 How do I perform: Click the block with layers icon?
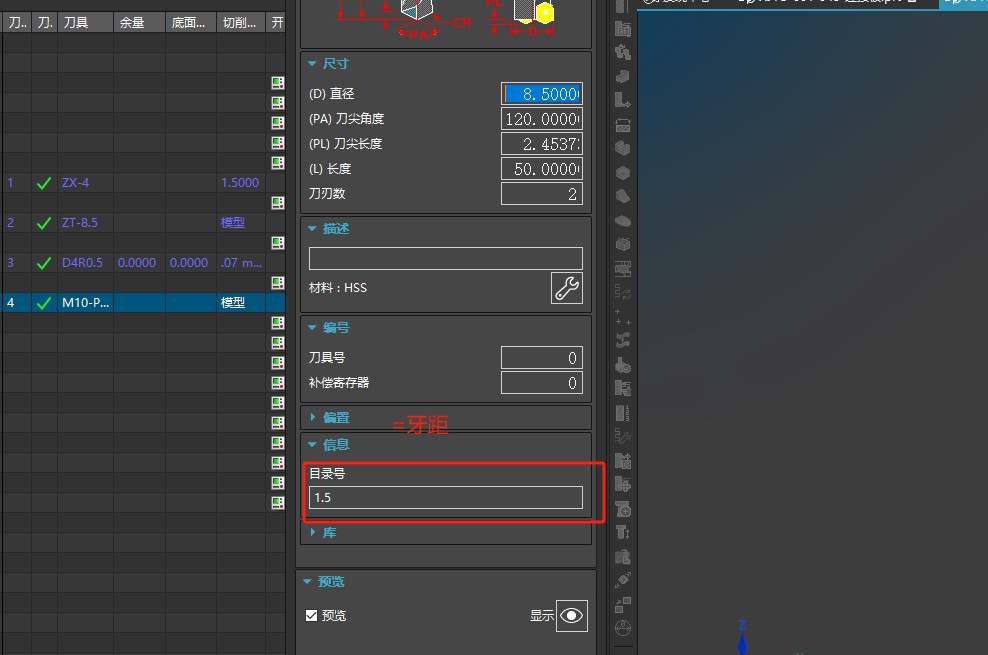pos(623,389)
